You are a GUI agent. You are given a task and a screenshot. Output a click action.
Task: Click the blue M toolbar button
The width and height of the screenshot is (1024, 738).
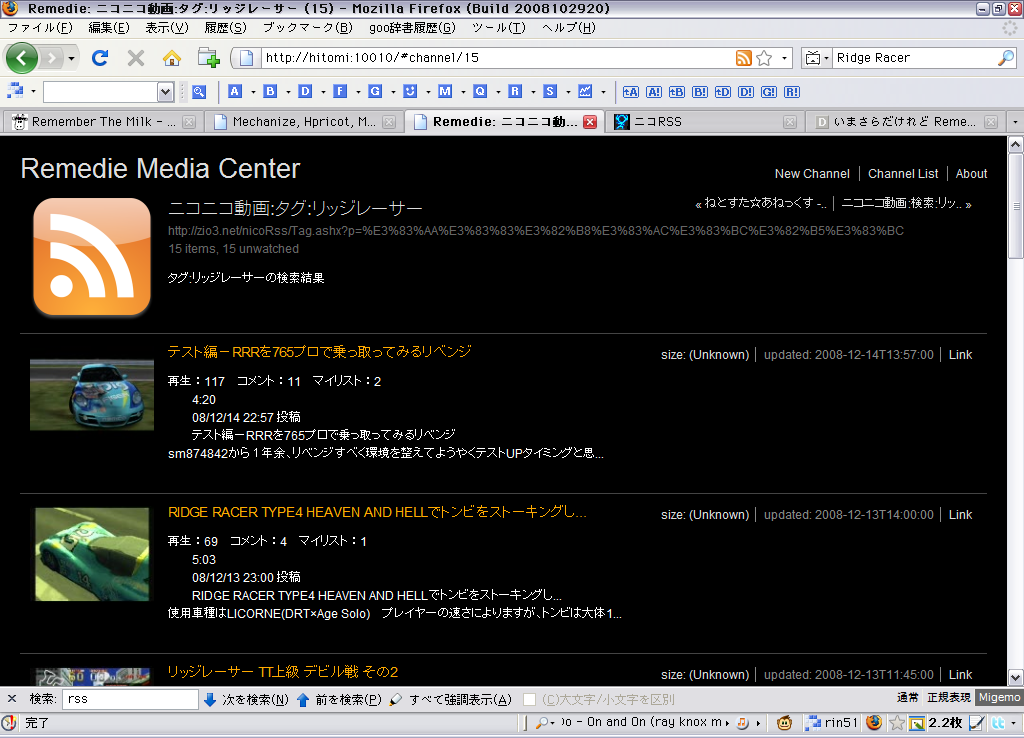pyautogui.click(x=445, y=91)
